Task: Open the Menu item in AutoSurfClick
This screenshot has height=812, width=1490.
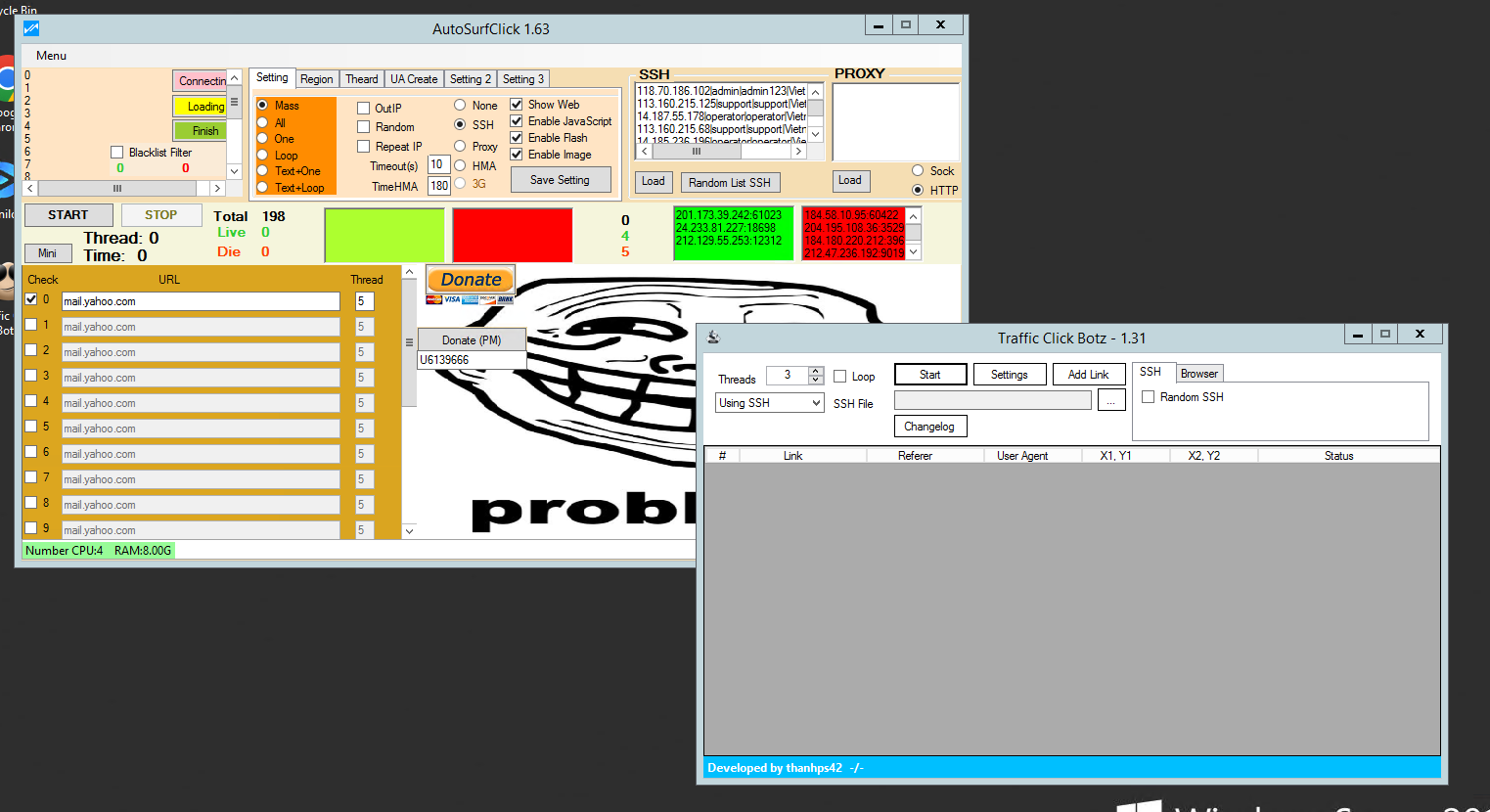Action: click(x=51, y=56)
